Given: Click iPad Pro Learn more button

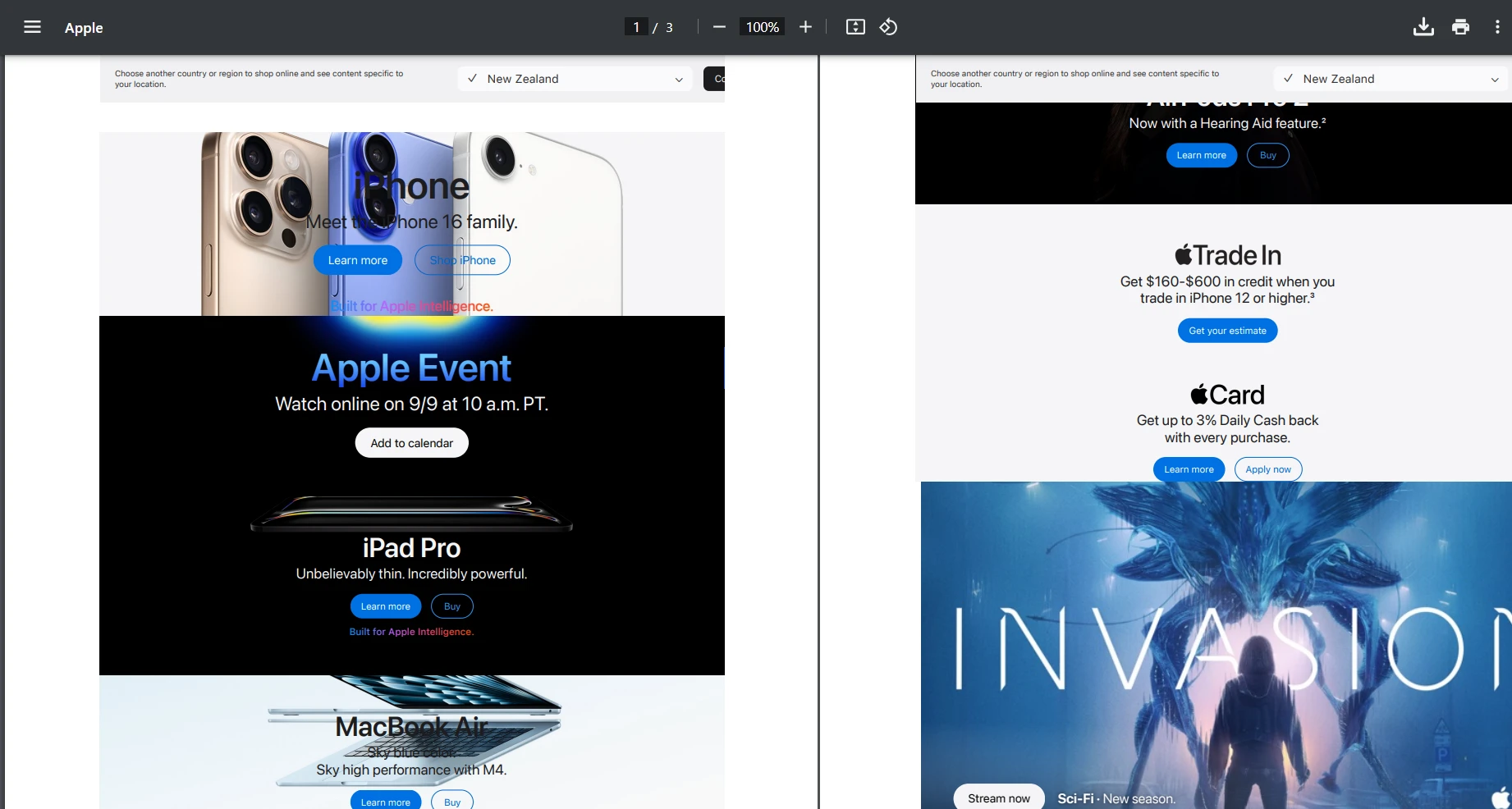Looking at the screenshot, I should [386, 606].
